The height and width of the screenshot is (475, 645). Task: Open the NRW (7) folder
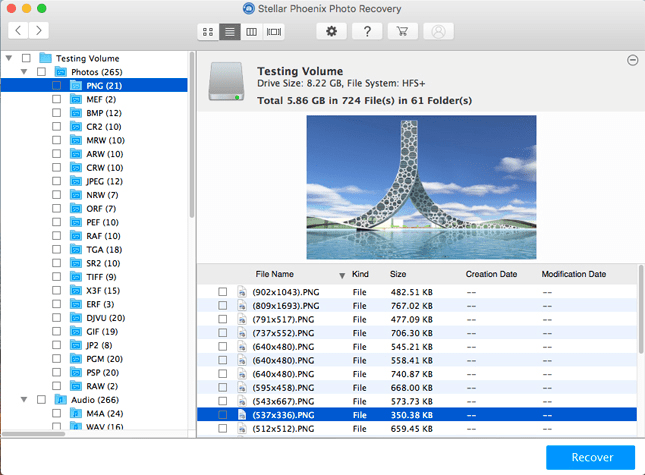click(x=102, y=195)
